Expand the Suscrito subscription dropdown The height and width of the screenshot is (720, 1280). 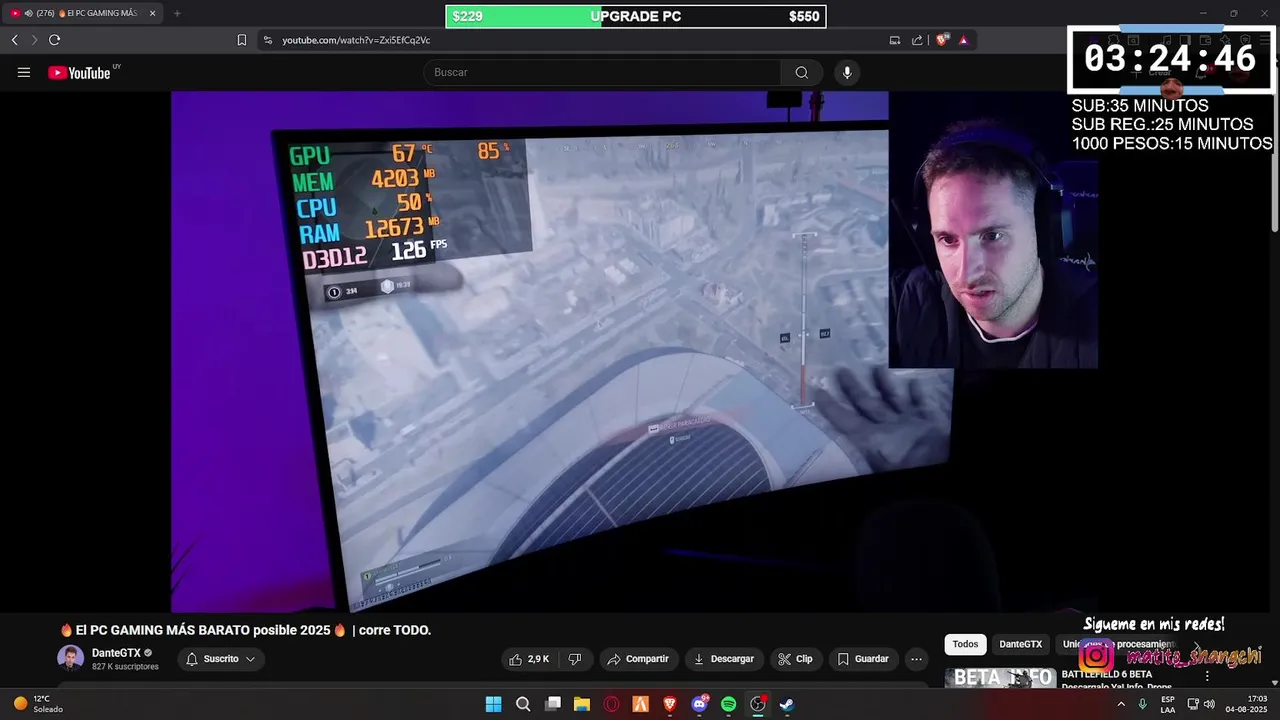[x=221, y=659]
